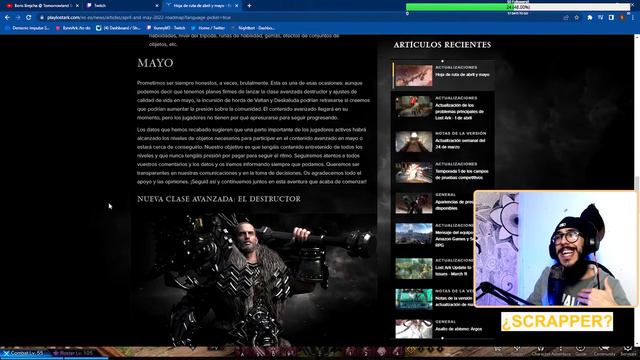The height and width of the screenshot is (360, 640).
Task: Open the Nightbot Dashboard bookmark
Action: click(x=253, y=28)
